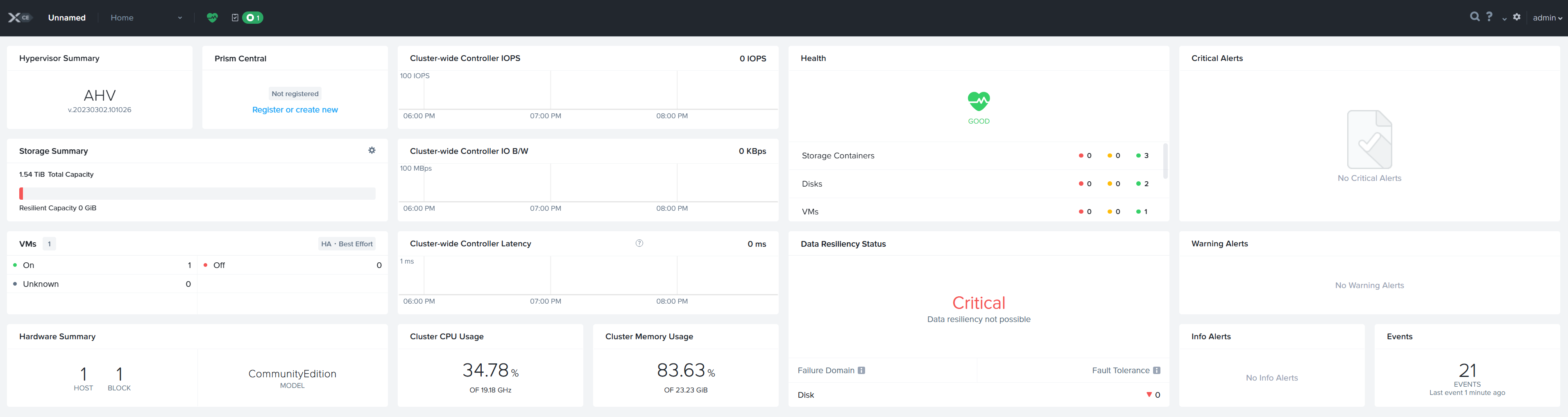The height and width of the screenshot is (417, 1568).
Task: Click the Controller Latency help icon
Action: click(639, 243)
